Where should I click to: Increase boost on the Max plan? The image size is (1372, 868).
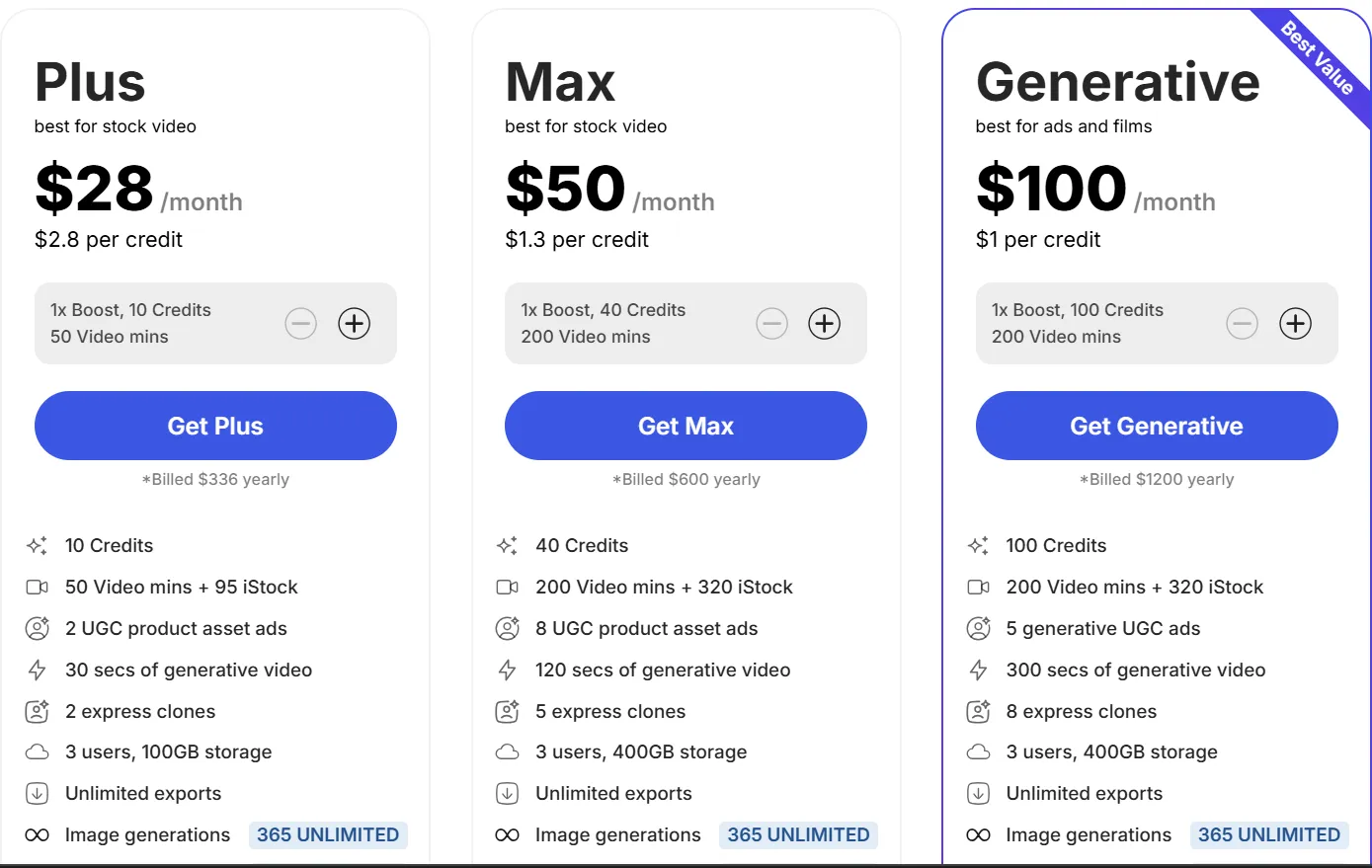(825, 324)
